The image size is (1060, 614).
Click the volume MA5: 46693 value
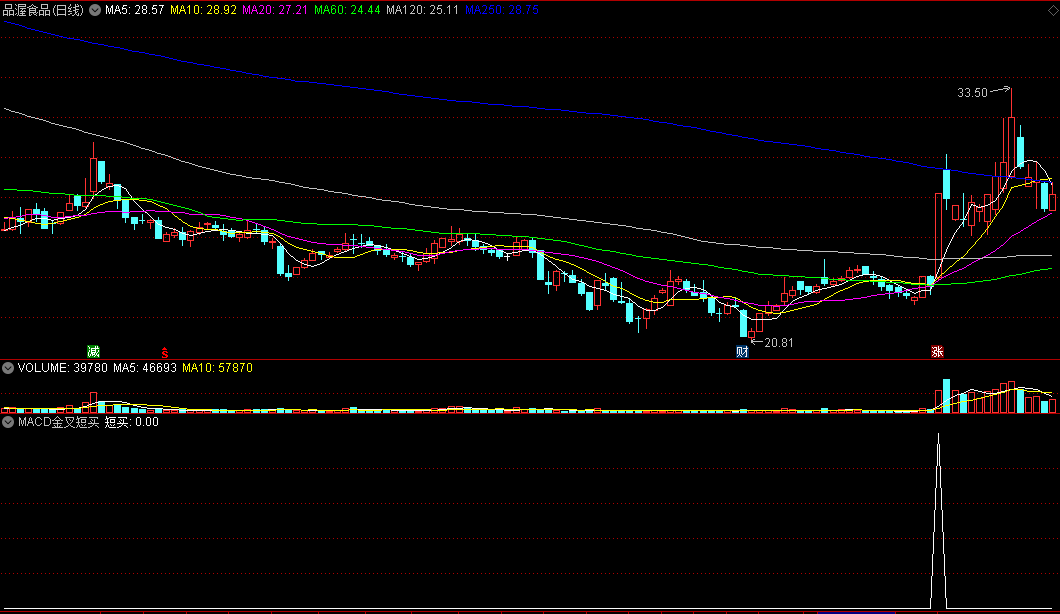(x=145, y=368)
